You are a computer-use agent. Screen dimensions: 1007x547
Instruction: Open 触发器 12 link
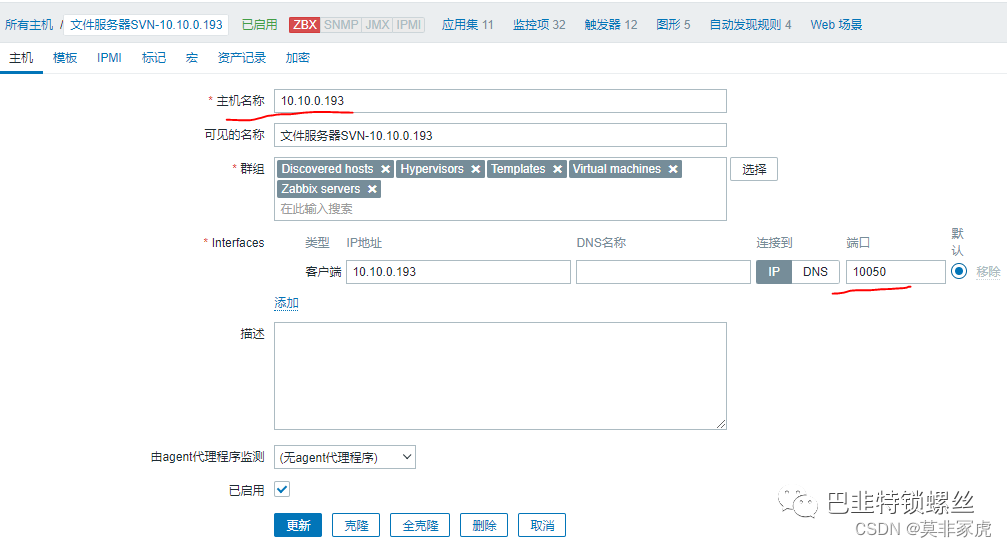611,24
